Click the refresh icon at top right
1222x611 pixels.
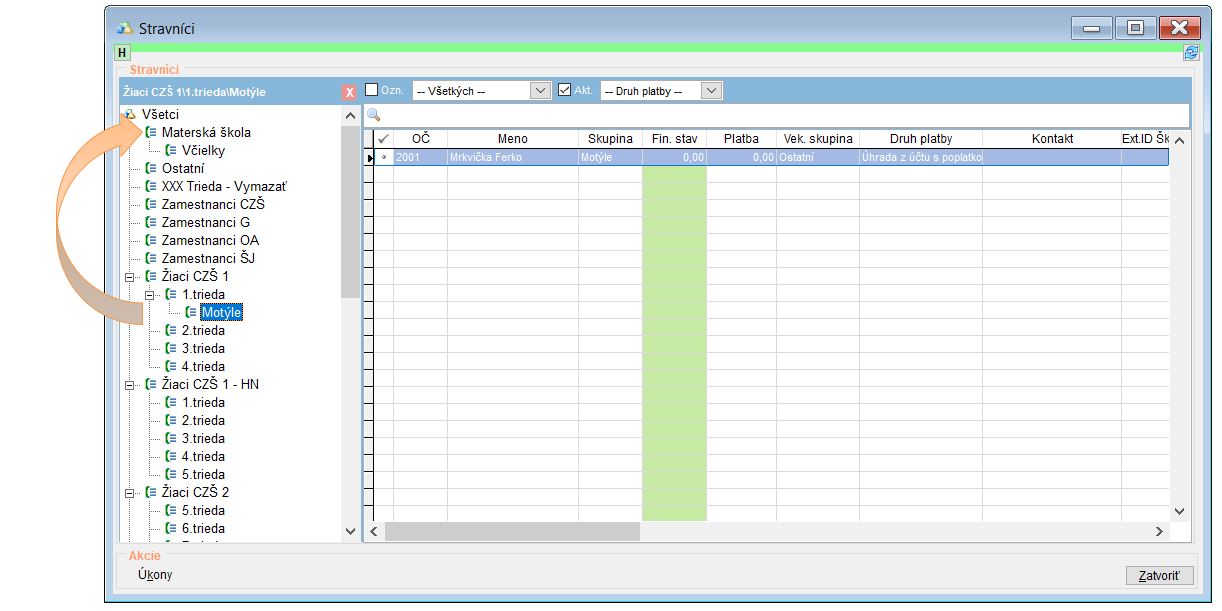click(1190, 53)
